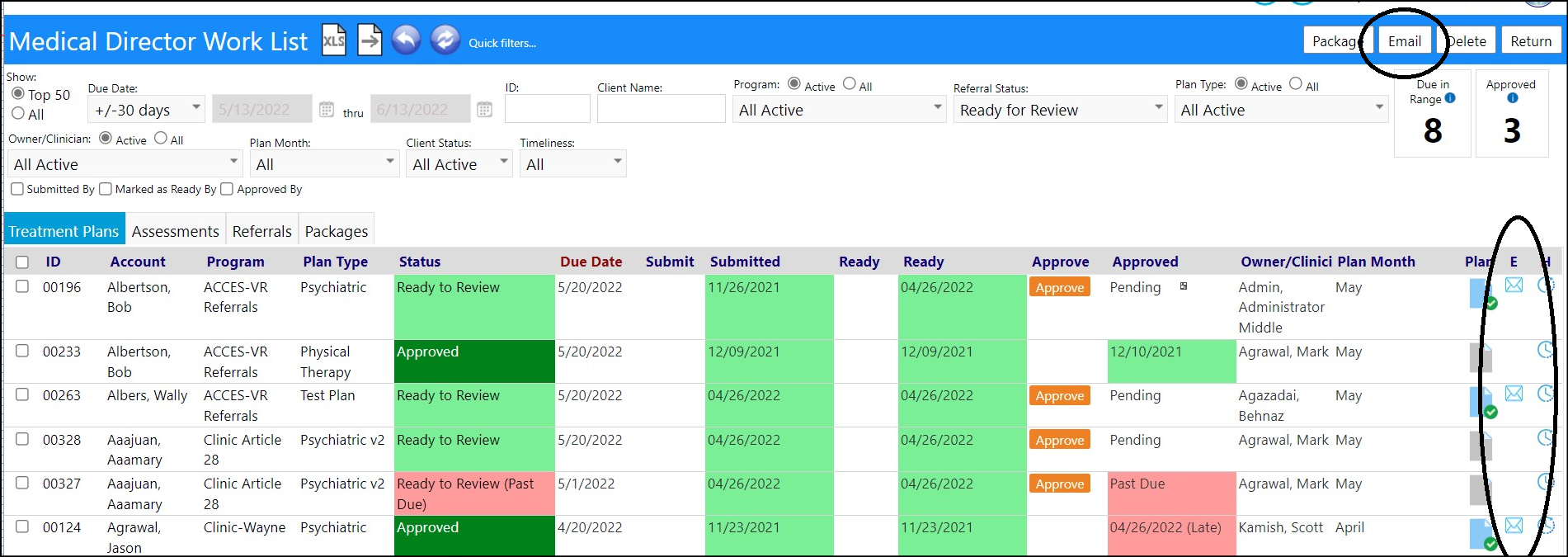Open plan document for ID 00196

coord(1482,295)
